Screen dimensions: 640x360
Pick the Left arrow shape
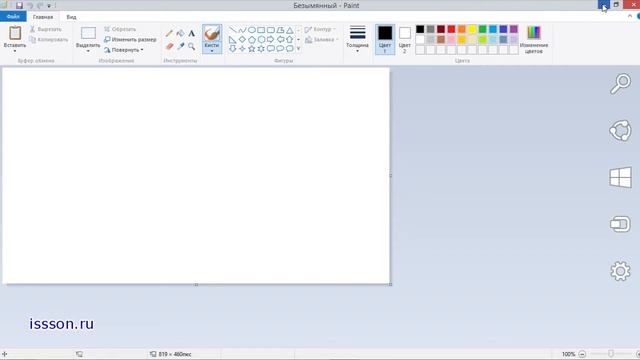(x=280, y=40)
